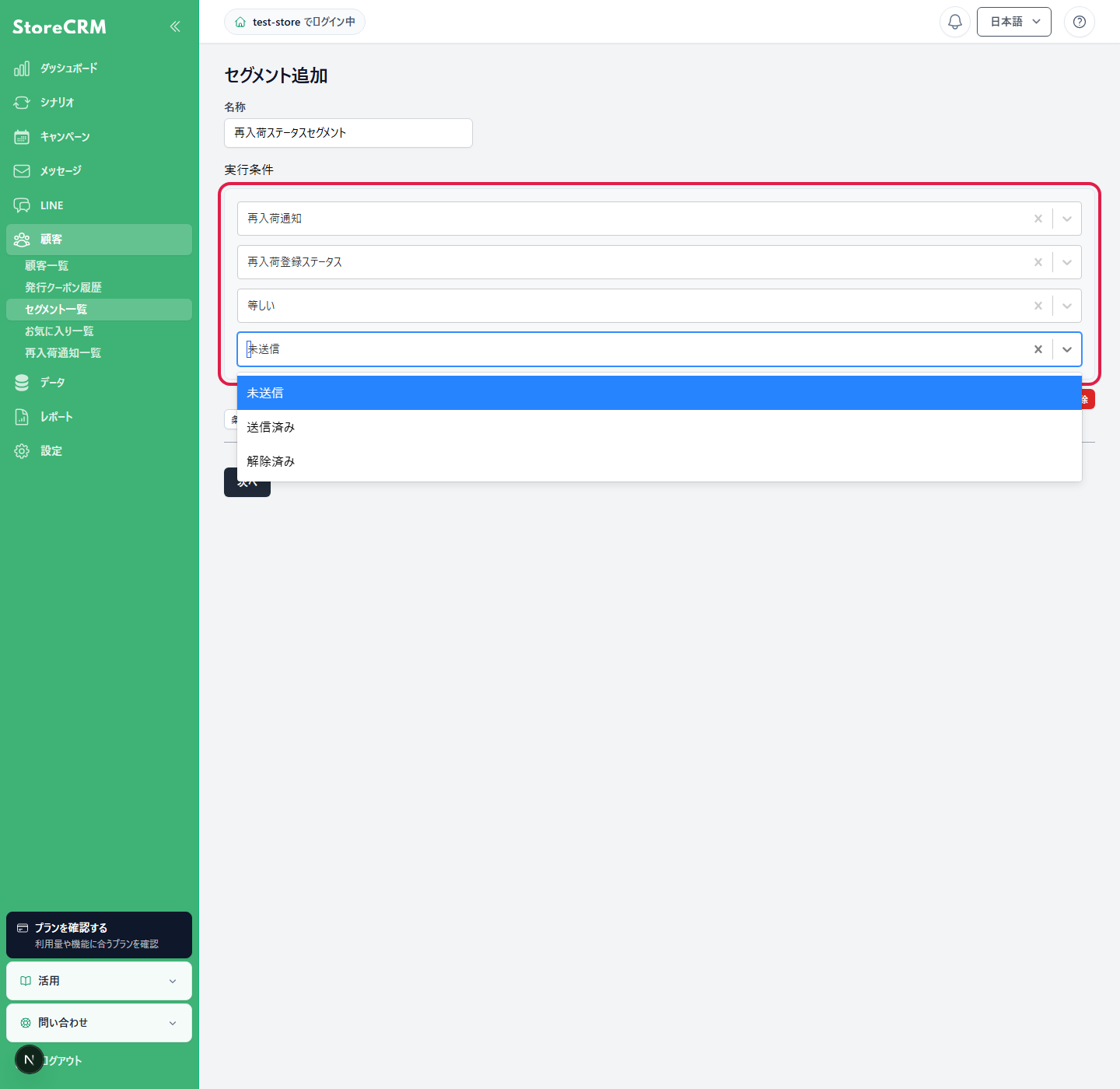Click the N avatar icon at bottom-left
Image resolution: width=1120 pixels, height=1089 pixels.
click(30, 1059)
